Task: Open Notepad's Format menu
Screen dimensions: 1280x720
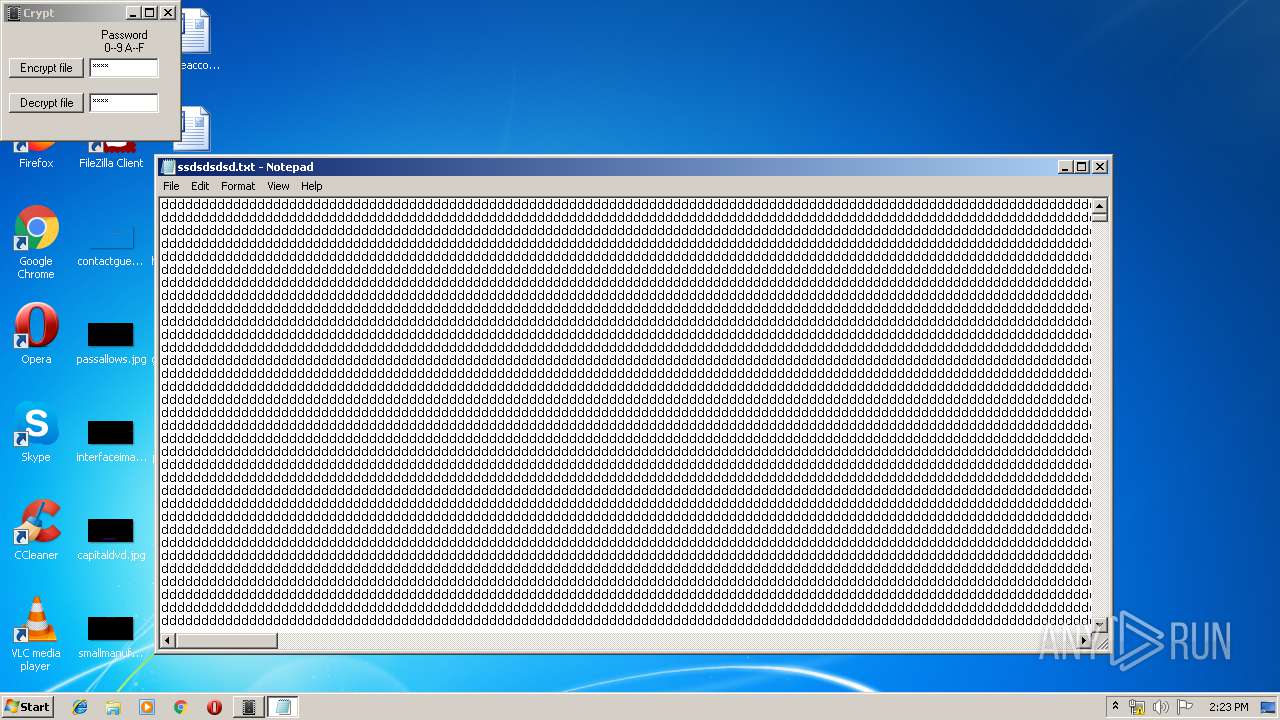Action: pyautogui.click(x=238, y=186)
